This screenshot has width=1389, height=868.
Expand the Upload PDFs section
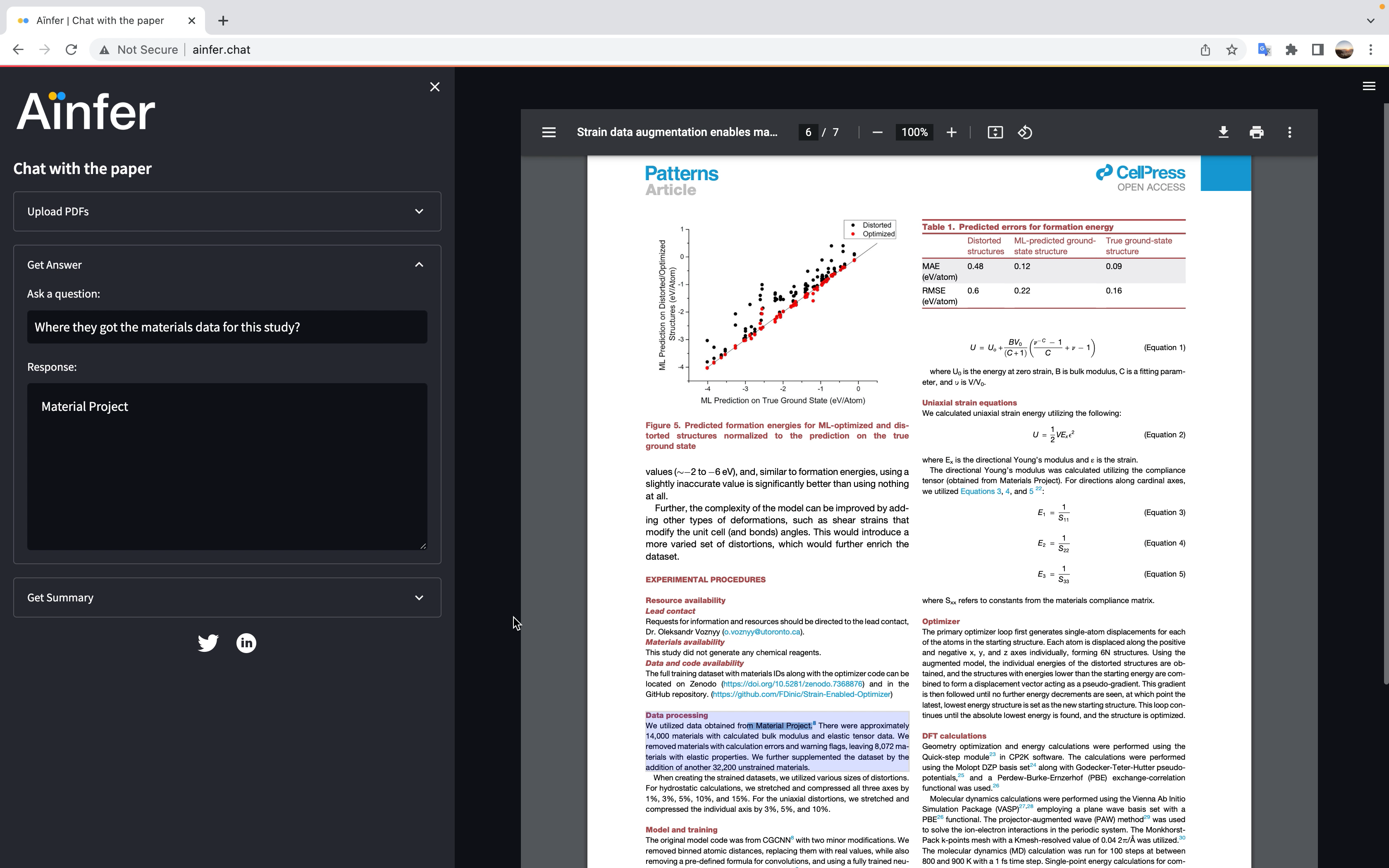pos(227,211)
